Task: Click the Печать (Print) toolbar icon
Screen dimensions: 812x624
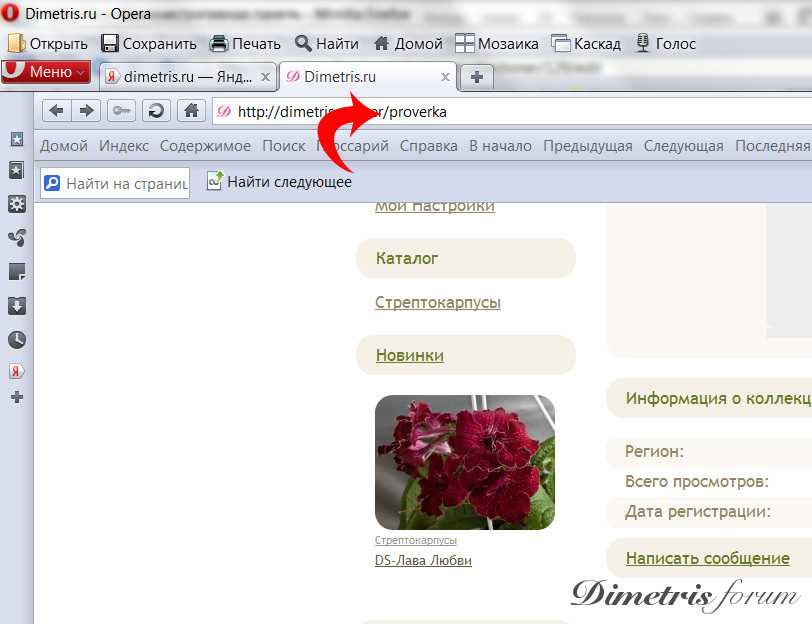Action: pos(220,43)
